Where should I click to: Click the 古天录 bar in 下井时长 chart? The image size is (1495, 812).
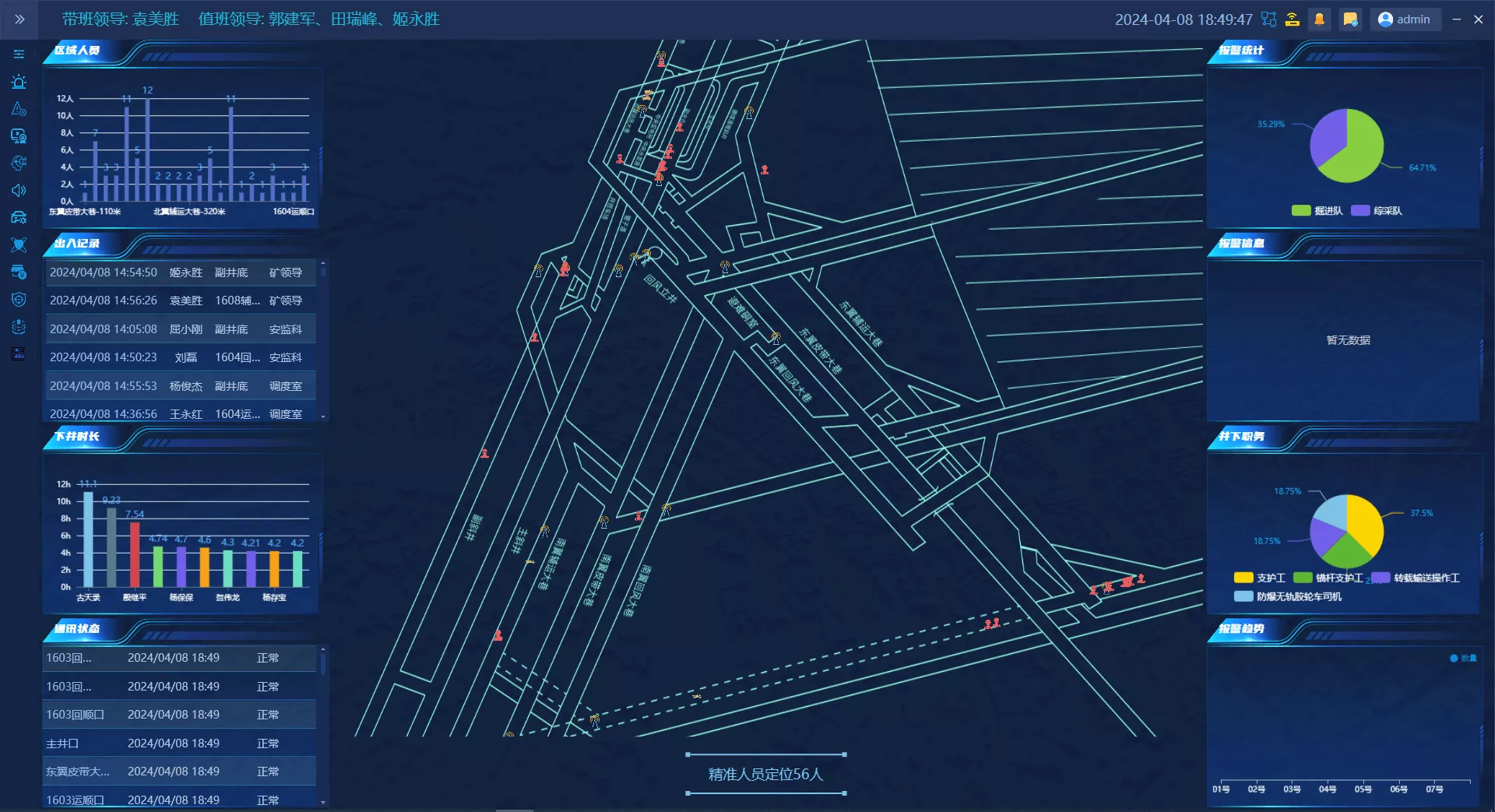[x=88, y=539]
